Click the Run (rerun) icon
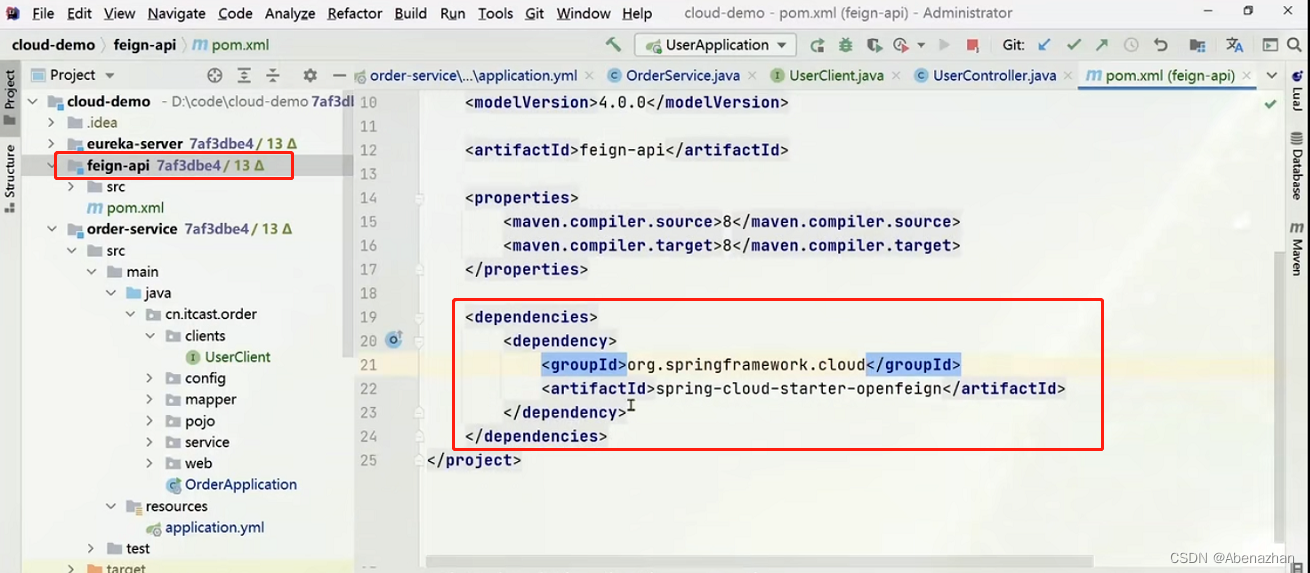 pos(818,45)
